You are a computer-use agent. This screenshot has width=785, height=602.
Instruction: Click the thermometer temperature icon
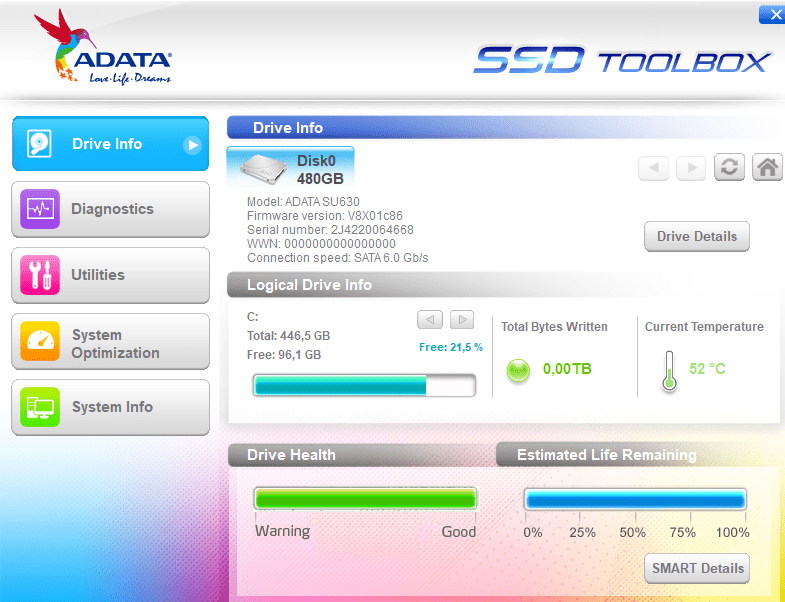pos(669,371)
